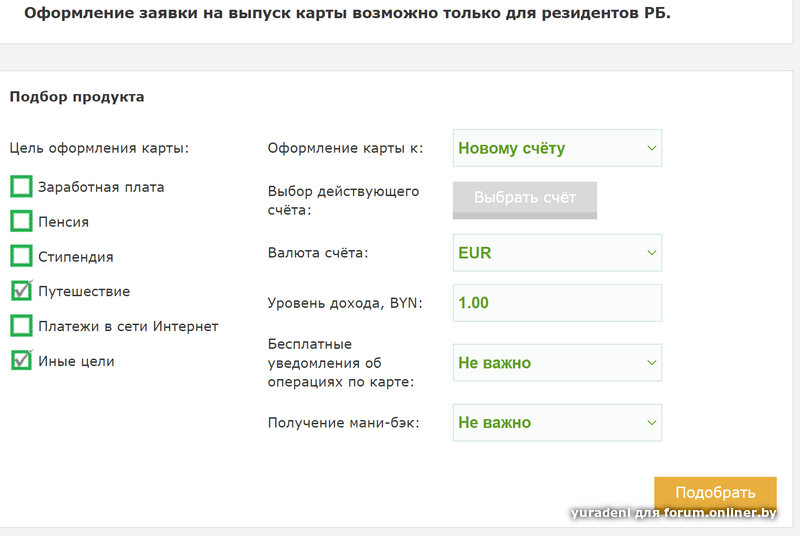
Task: Click the Стипендия label text
Action: point(76,257)
